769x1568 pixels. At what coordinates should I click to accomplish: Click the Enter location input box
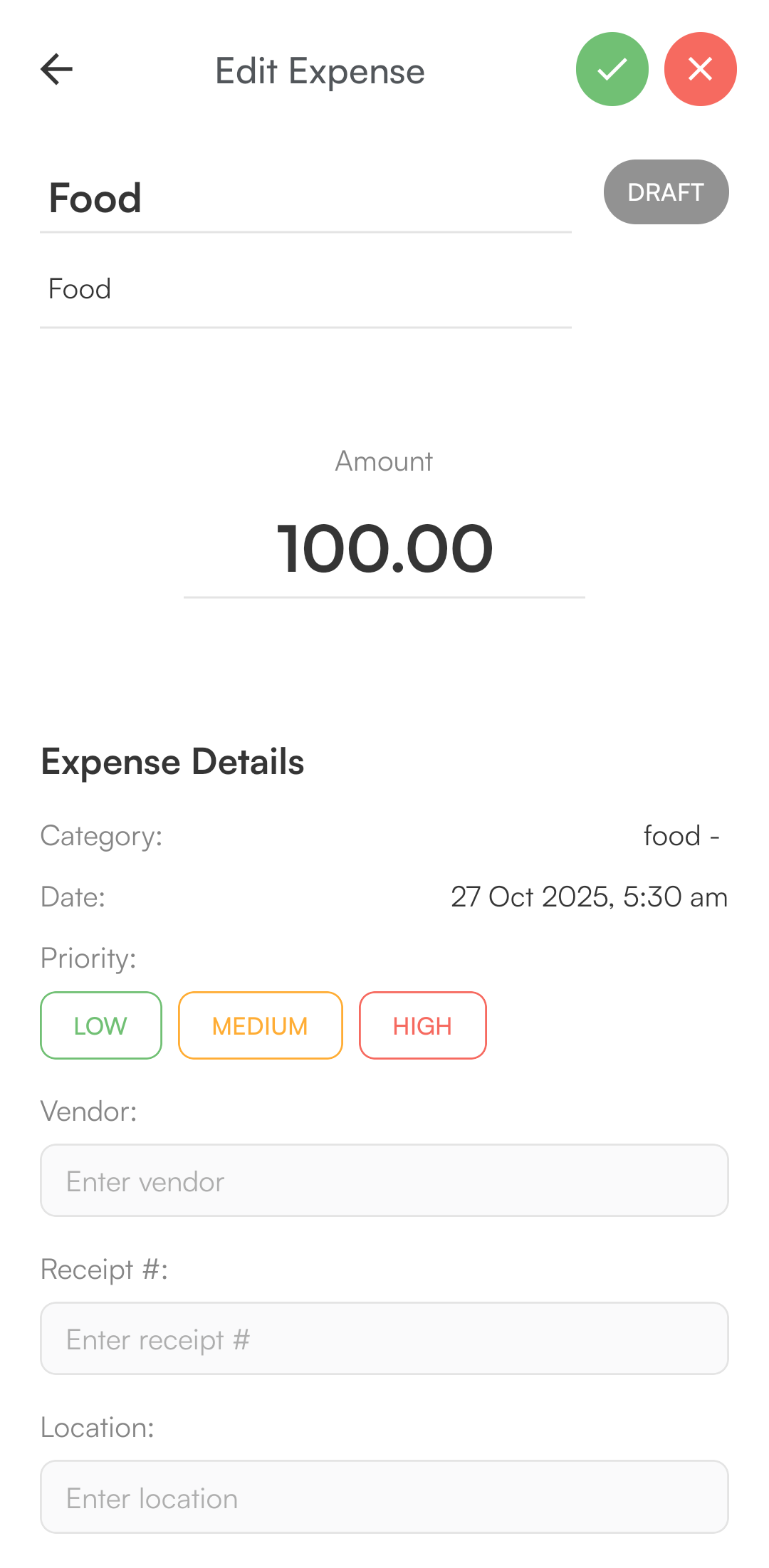click(384, 1497)
